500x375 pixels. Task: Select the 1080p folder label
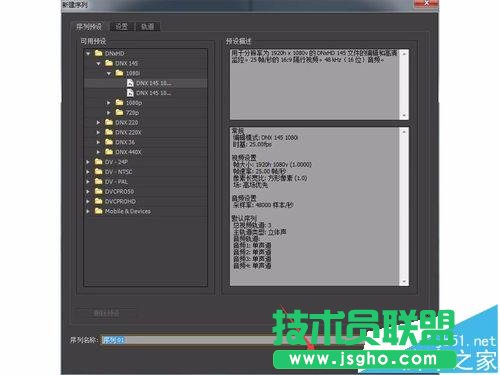click(134, 103)
